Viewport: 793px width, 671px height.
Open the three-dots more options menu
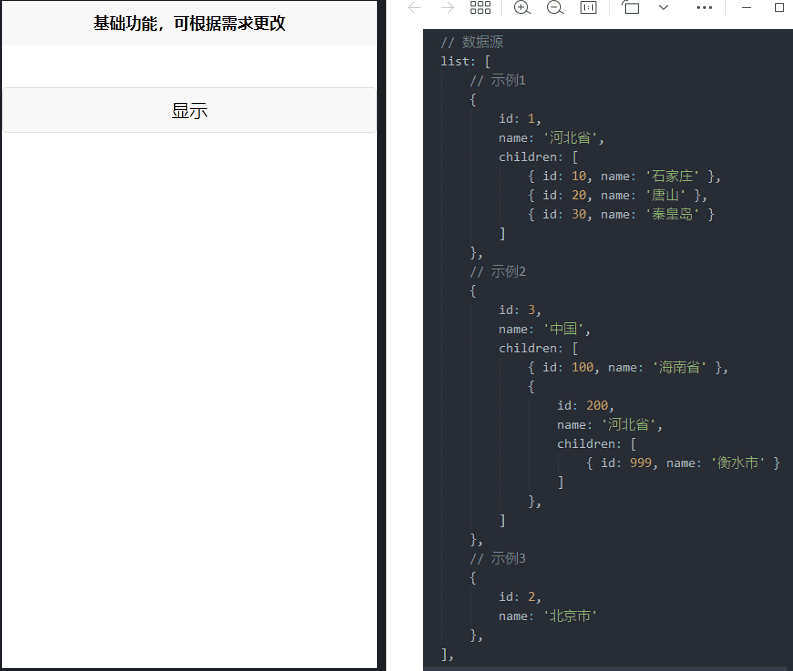pos(704,8)
